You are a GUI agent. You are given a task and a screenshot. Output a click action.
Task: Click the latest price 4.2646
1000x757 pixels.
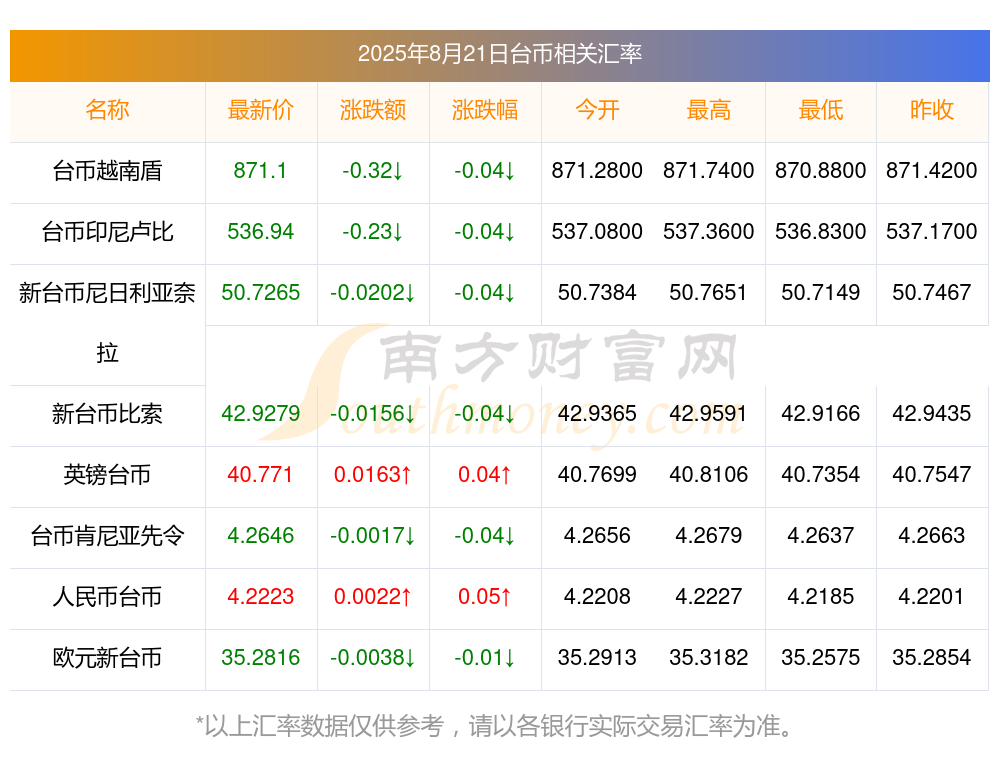coord(260,536)
